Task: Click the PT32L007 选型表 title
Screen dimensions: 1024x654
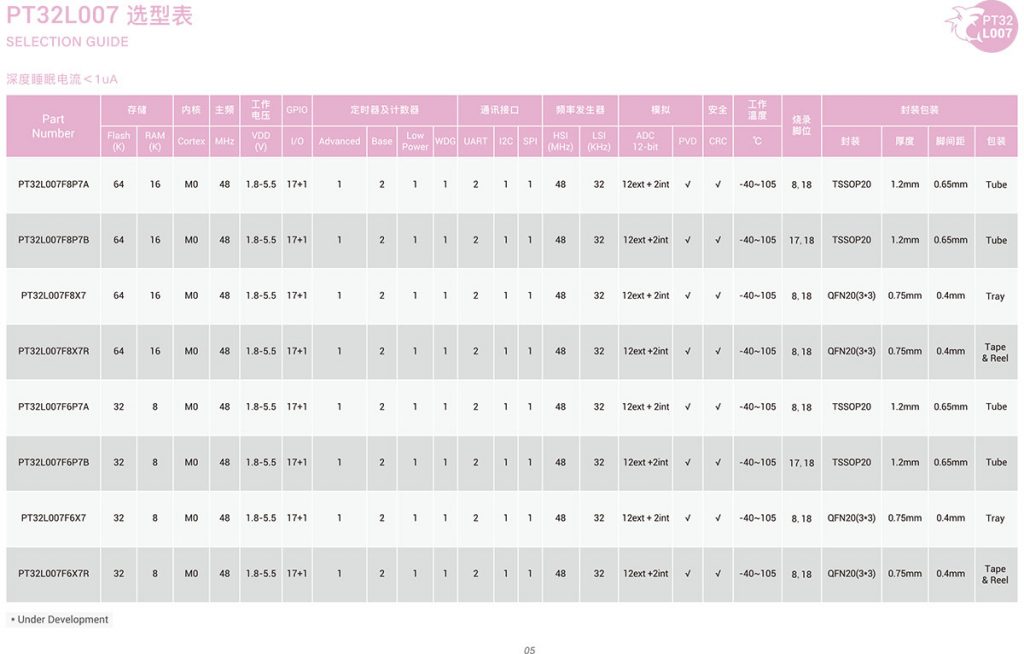Action: (99, 16)
